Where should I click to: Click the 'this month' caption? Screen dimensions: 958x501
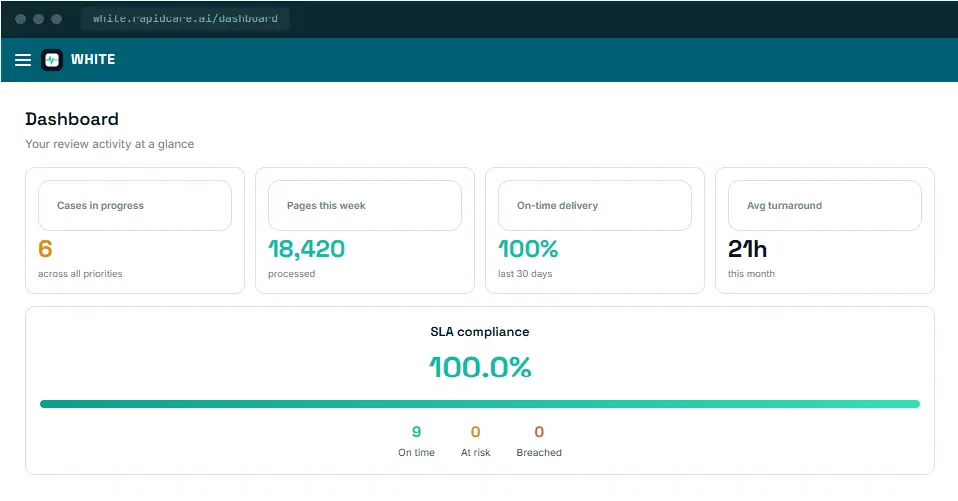pyautogui.click(x=751, y=274)
